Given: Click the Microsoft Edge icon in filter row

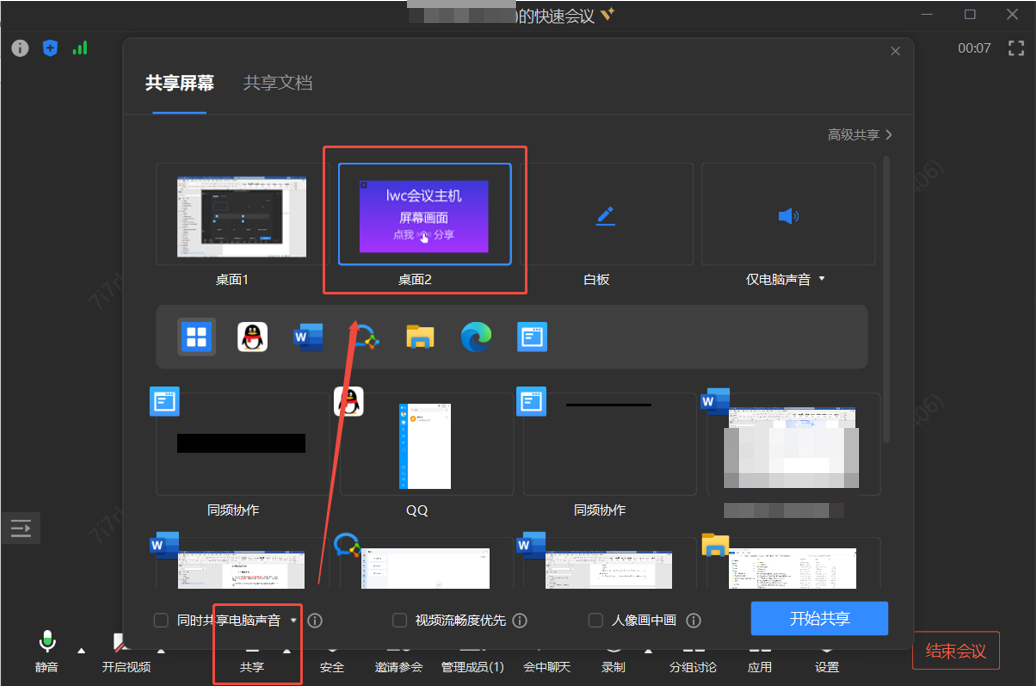Looking at the screenshot, I should (x=476, y=337).
